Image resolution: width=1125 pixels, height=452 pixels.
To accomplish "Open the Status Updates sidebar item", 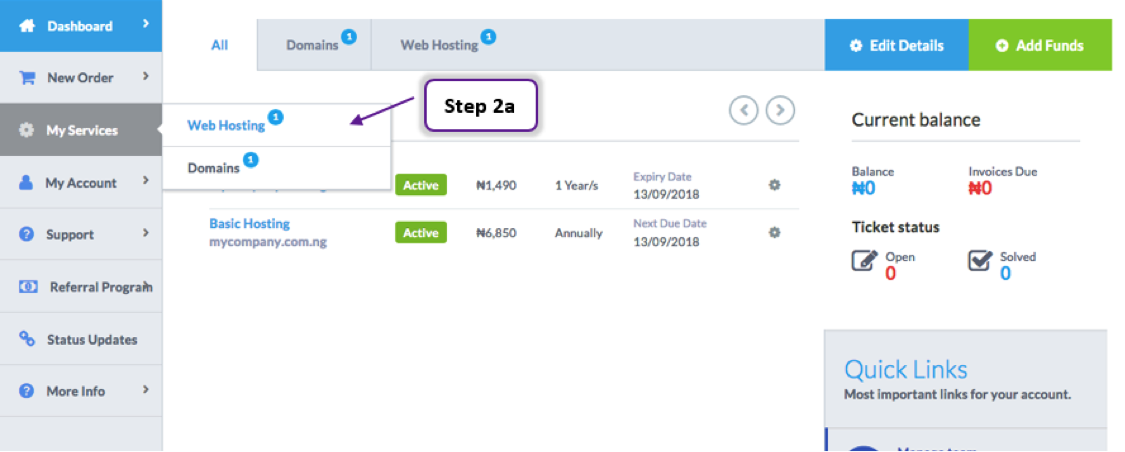I will coord(81,339).
